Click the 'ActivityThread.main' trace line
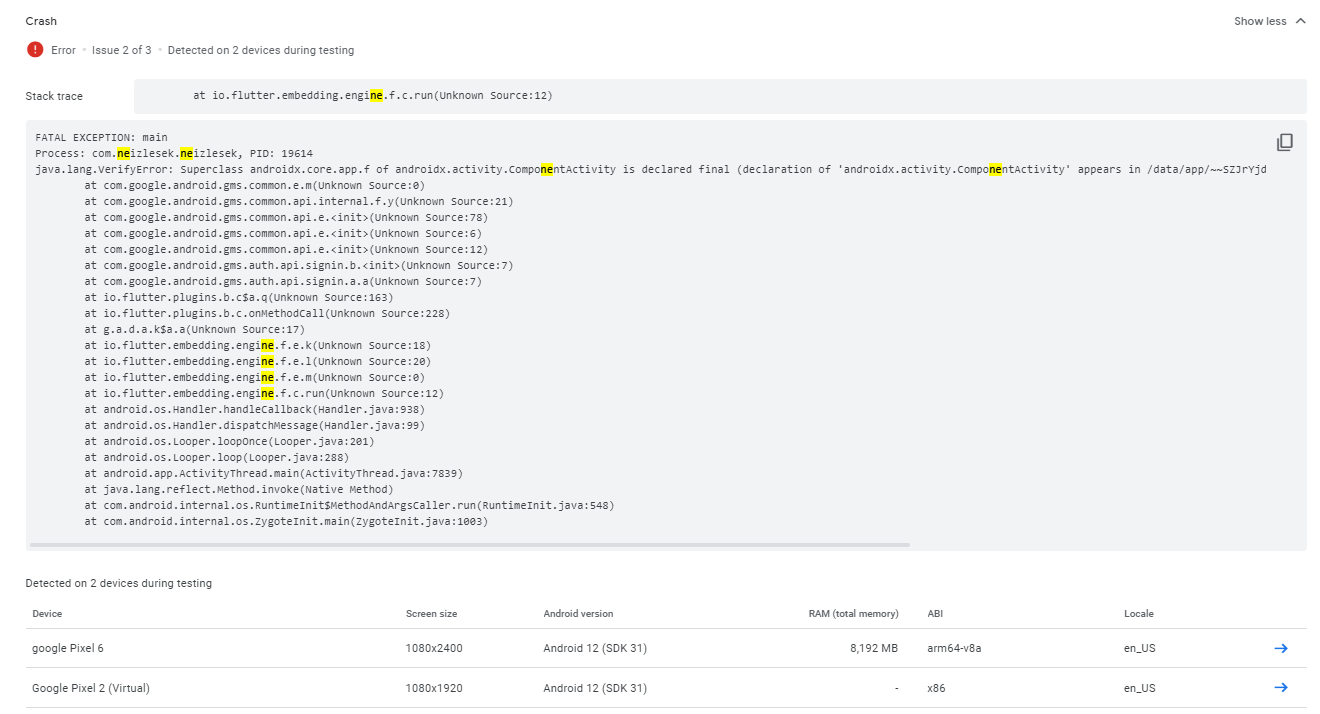This screenshot has width=1320, height=714. [273, 473]
